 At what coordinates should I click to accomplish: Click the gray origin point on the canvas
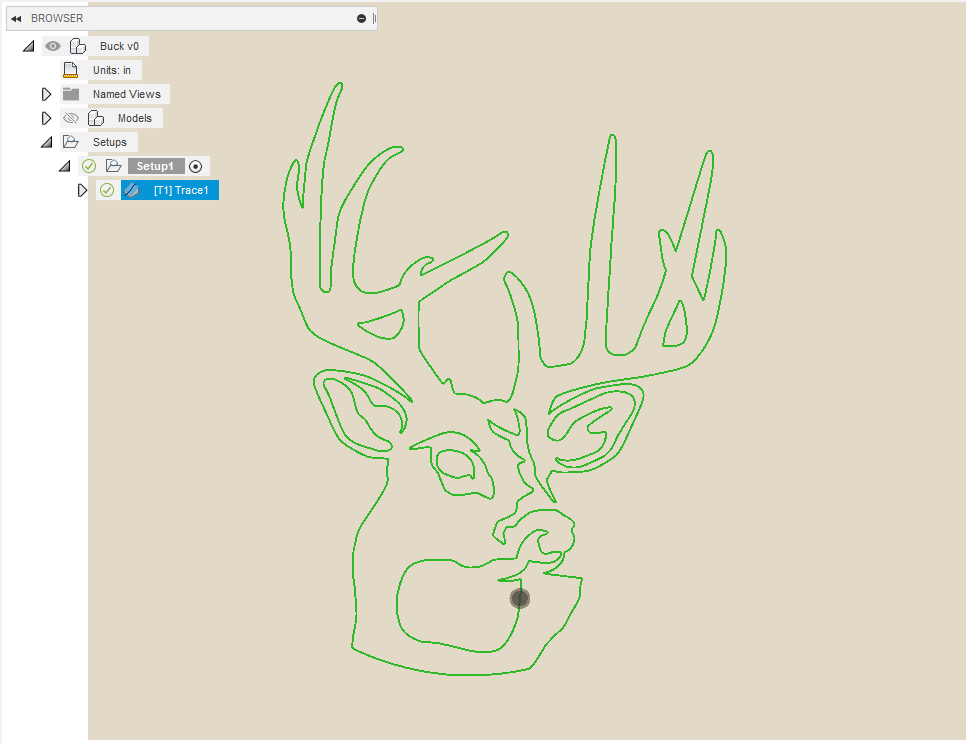click(519, 598)
